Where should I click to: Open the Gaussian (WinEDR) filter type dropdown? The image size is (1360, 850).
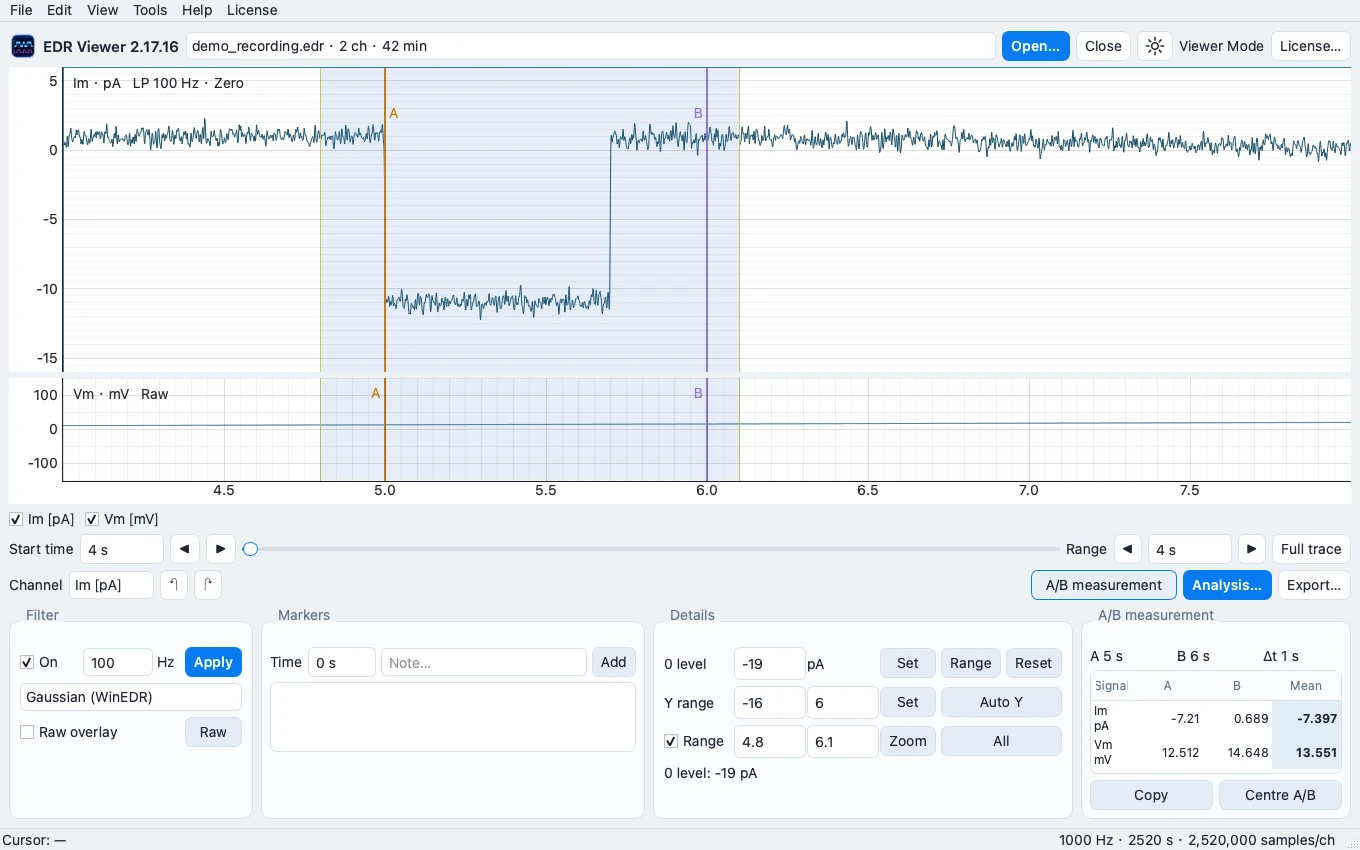[131, 697]
